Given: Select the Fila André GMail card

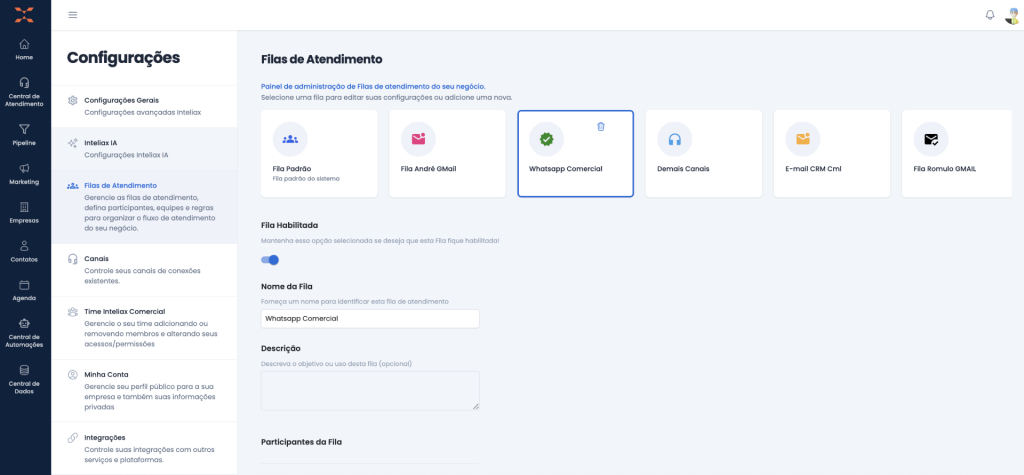Looking at the screenshot, I should point(447,153).
